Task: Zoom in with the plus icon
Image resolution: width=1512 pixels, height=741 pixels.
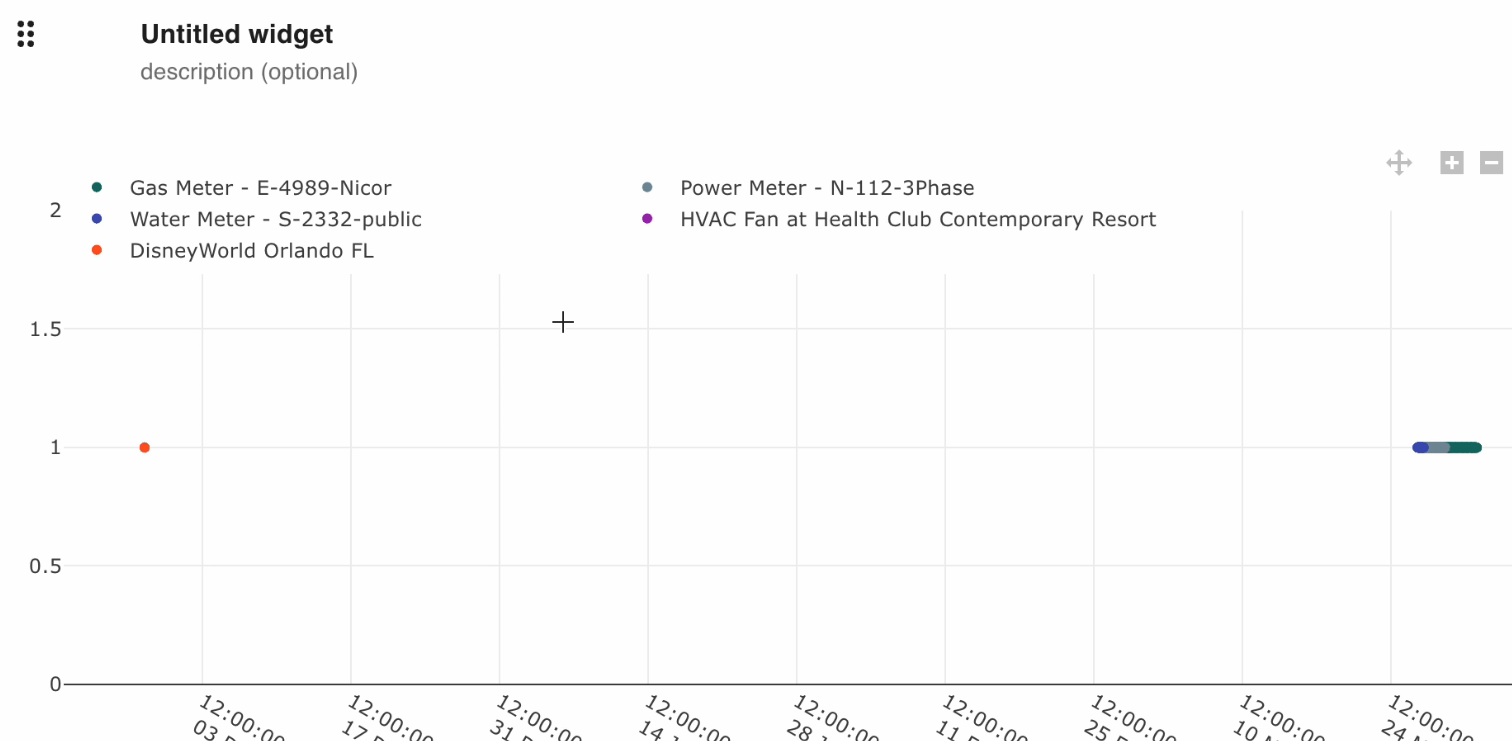Action: pyautogui.click(x=1451, y=163)
